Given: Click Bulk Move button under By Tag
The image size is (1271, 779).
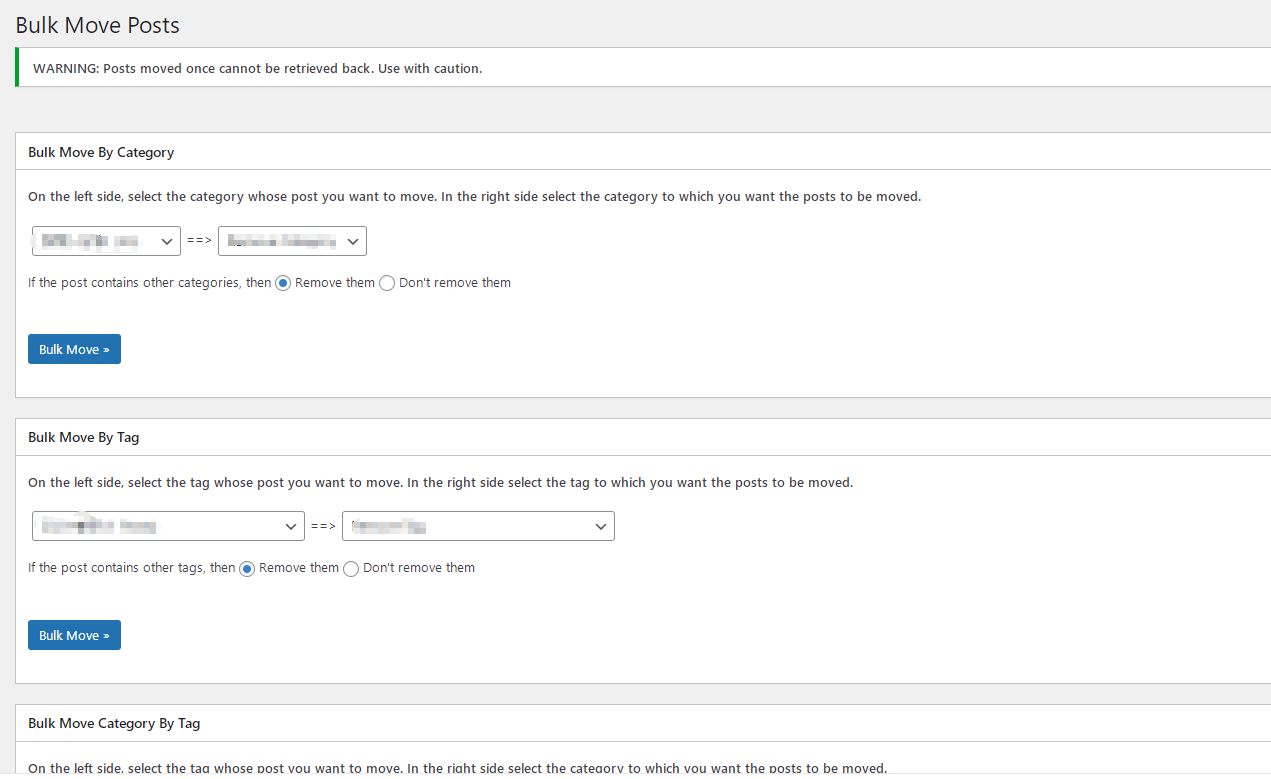Looking at the screenshot, I should pyautogui.click(x=74, y=635).
